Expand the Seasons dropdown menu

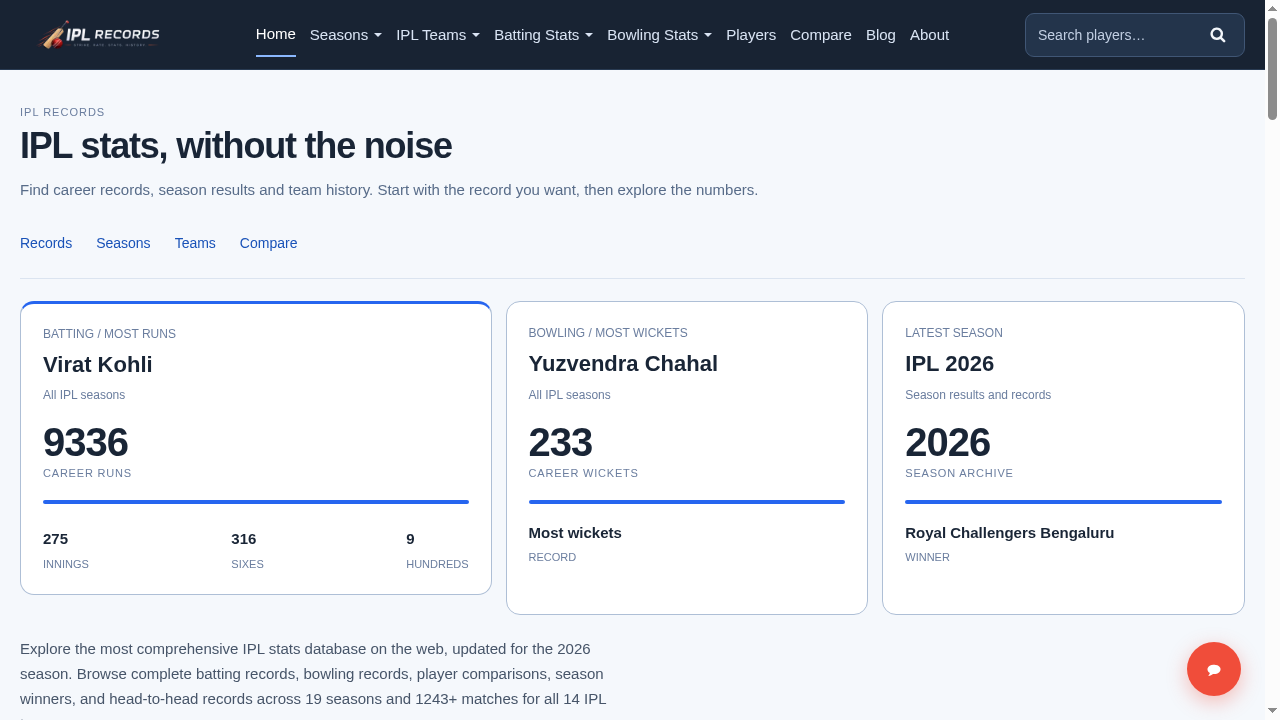(x=346, y=35)
